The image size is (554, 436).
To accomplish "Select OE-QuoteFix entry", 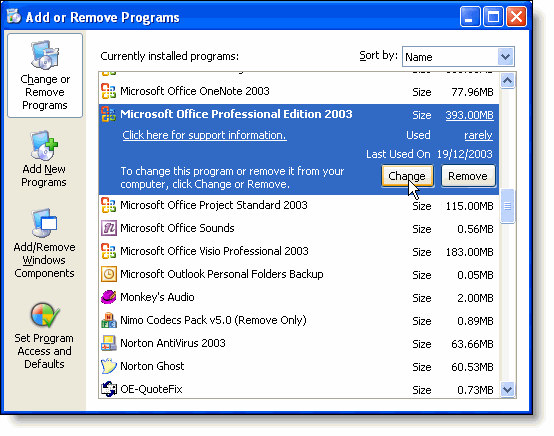I will (299, 389).
